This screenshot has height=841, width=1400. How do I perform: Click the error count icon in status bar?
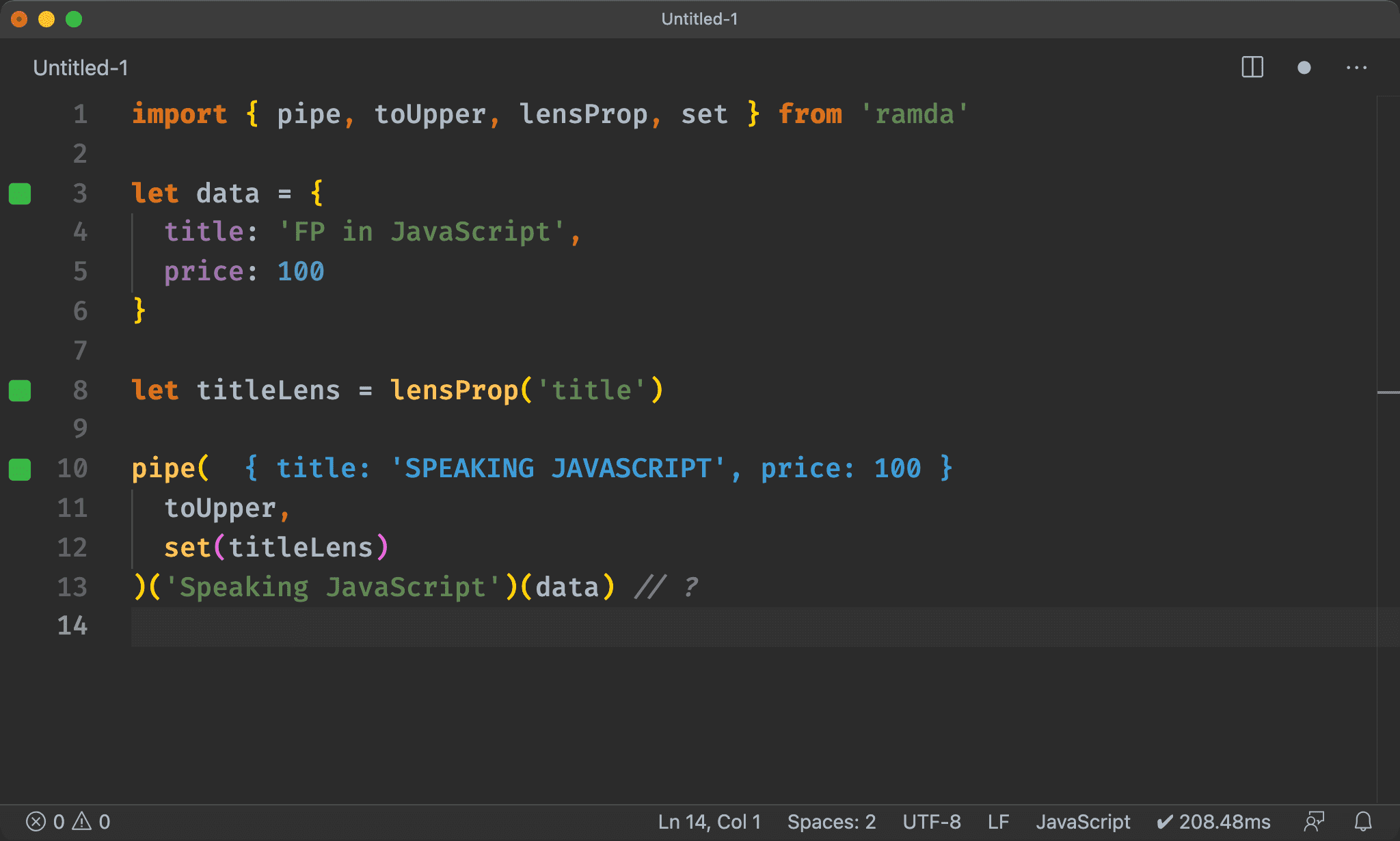tap(36, 821)
